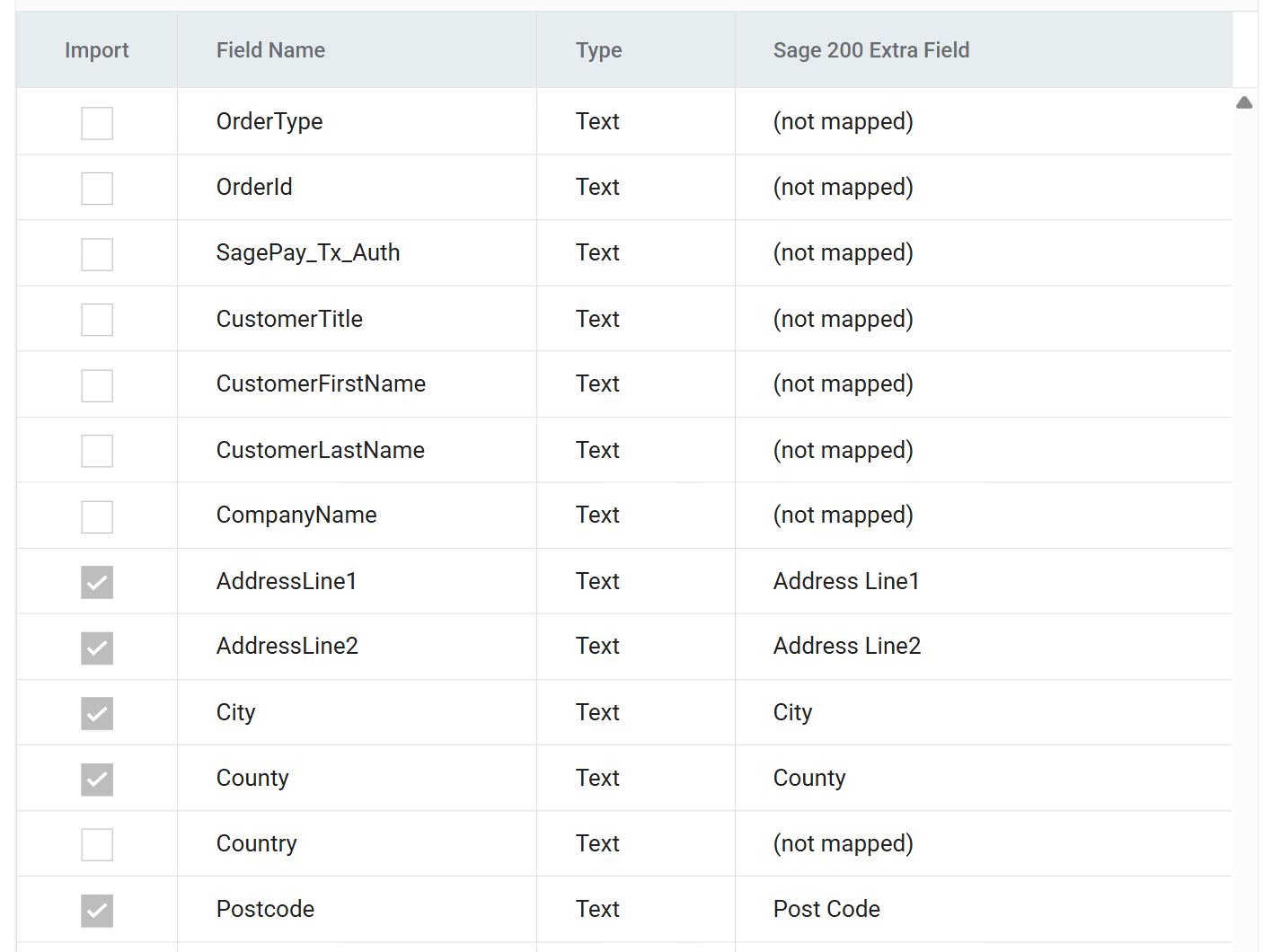
Task: Select the AddressLine1 field name
Action: click(x=287, y=581)
